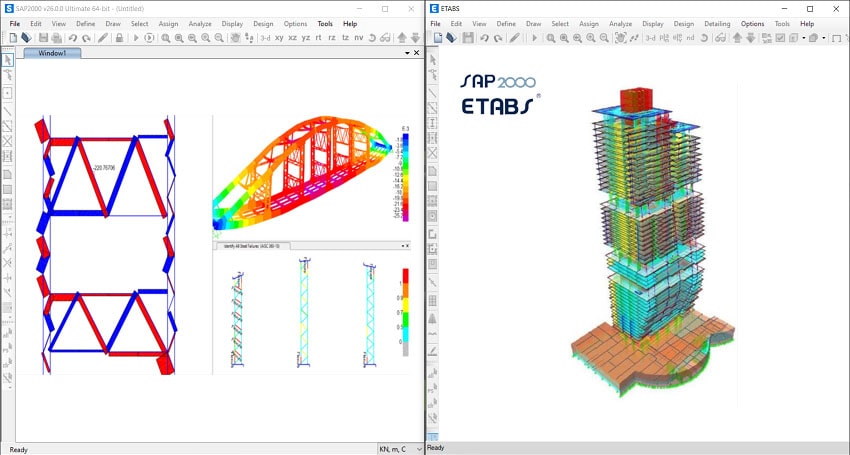
Task: Click Undo arrow in ETABS toolbar
Action: [x=485, y=38]
